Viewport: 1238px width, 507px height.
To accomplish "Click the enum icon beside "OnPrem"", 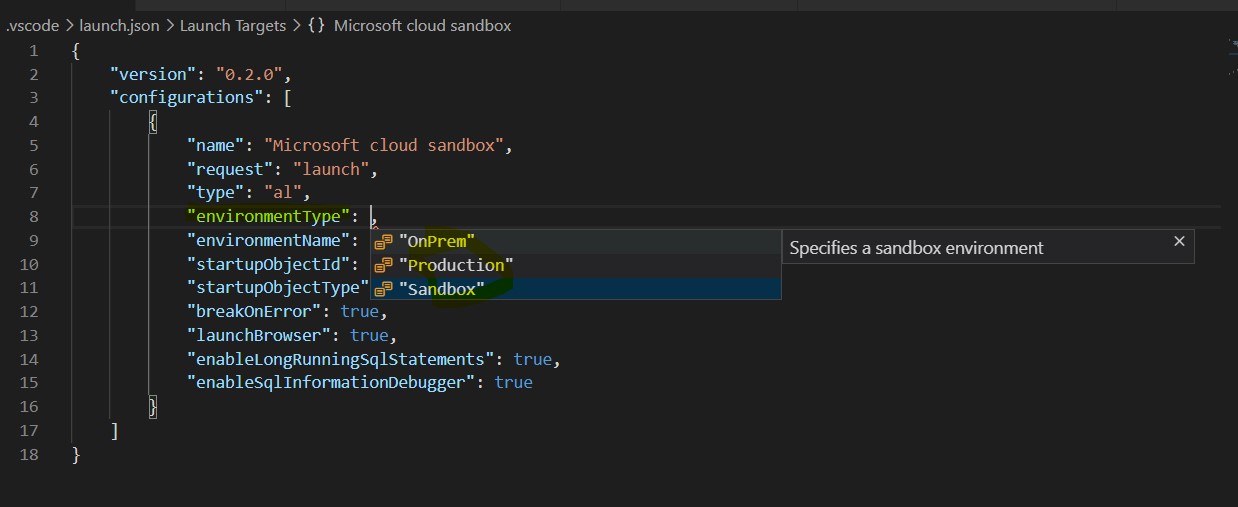I will (383, 241).
